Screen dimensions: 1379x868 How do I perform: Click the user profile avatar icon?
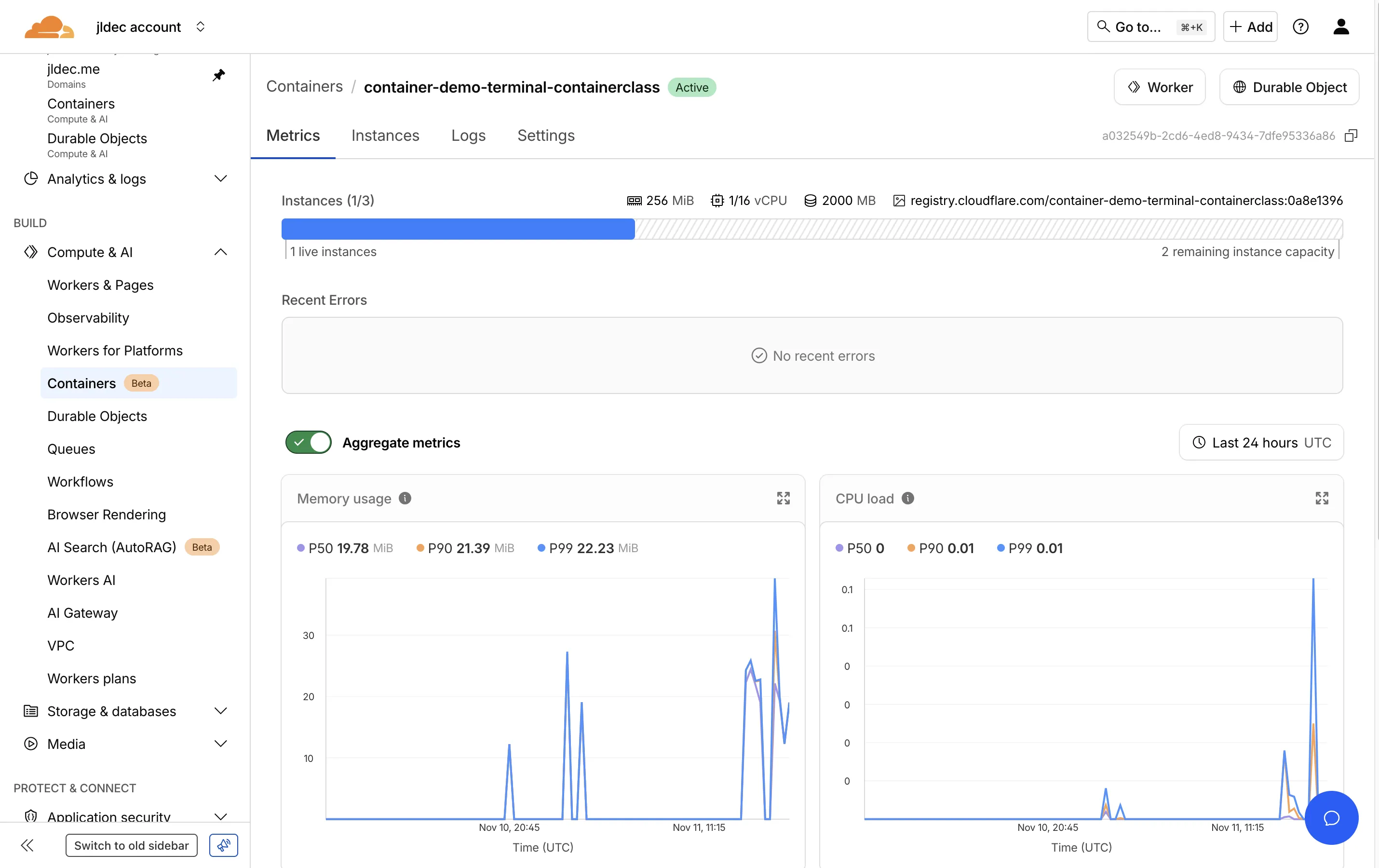coord(1341,27)
